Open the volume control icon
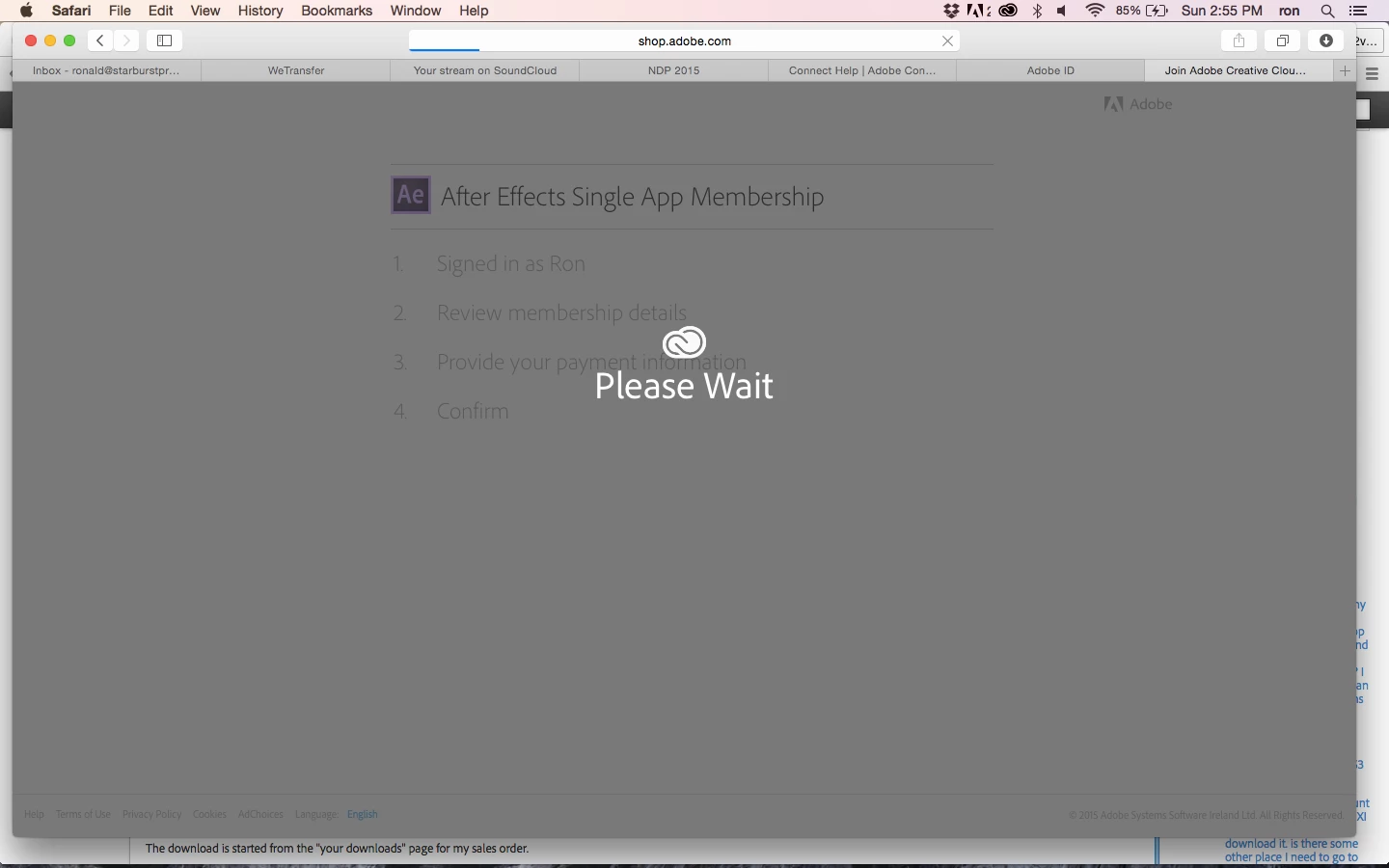 coord(1063,11)
